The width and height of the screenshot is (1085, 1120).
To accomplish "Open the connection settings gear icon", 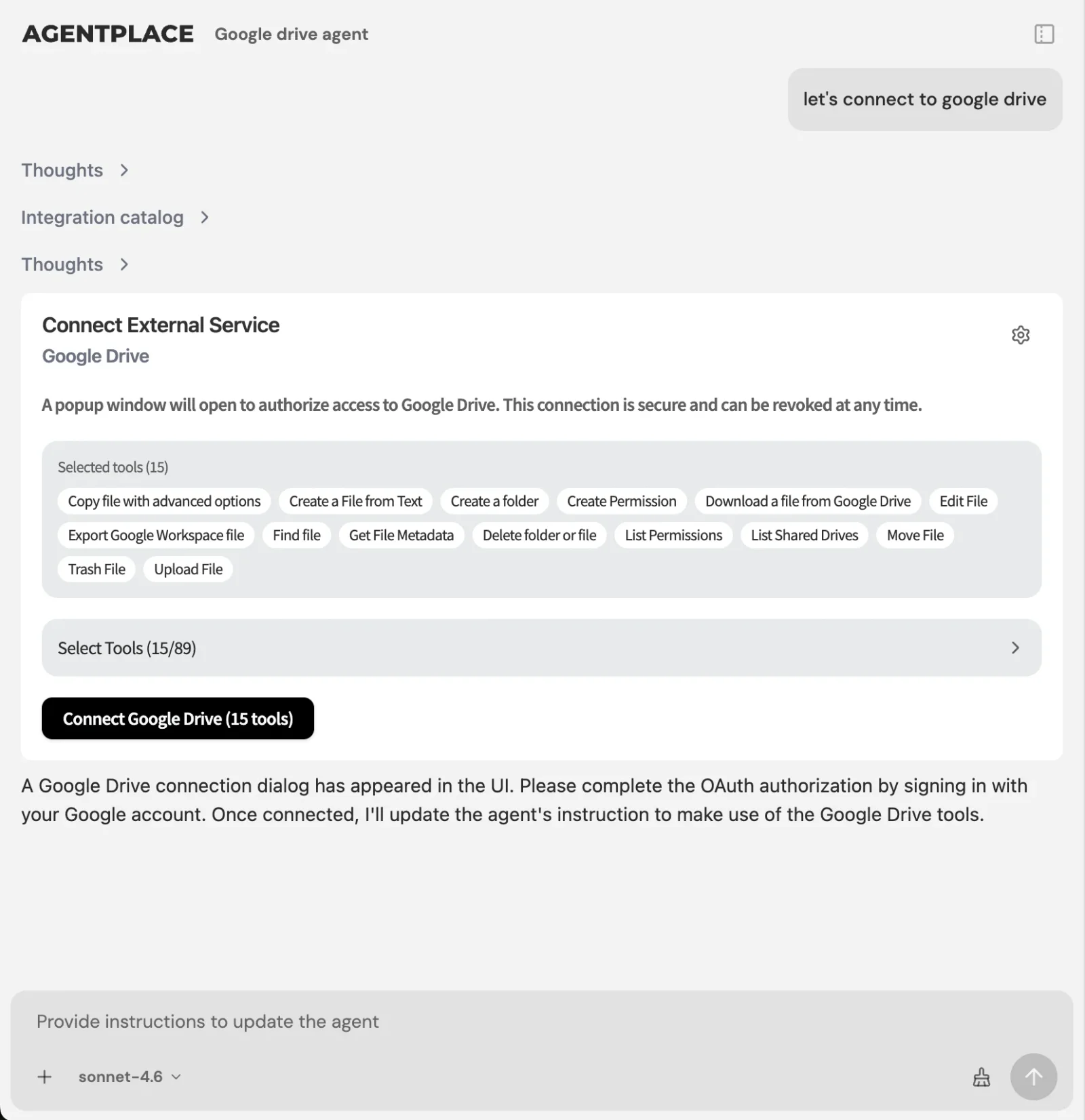I will tap(1021, 335).
